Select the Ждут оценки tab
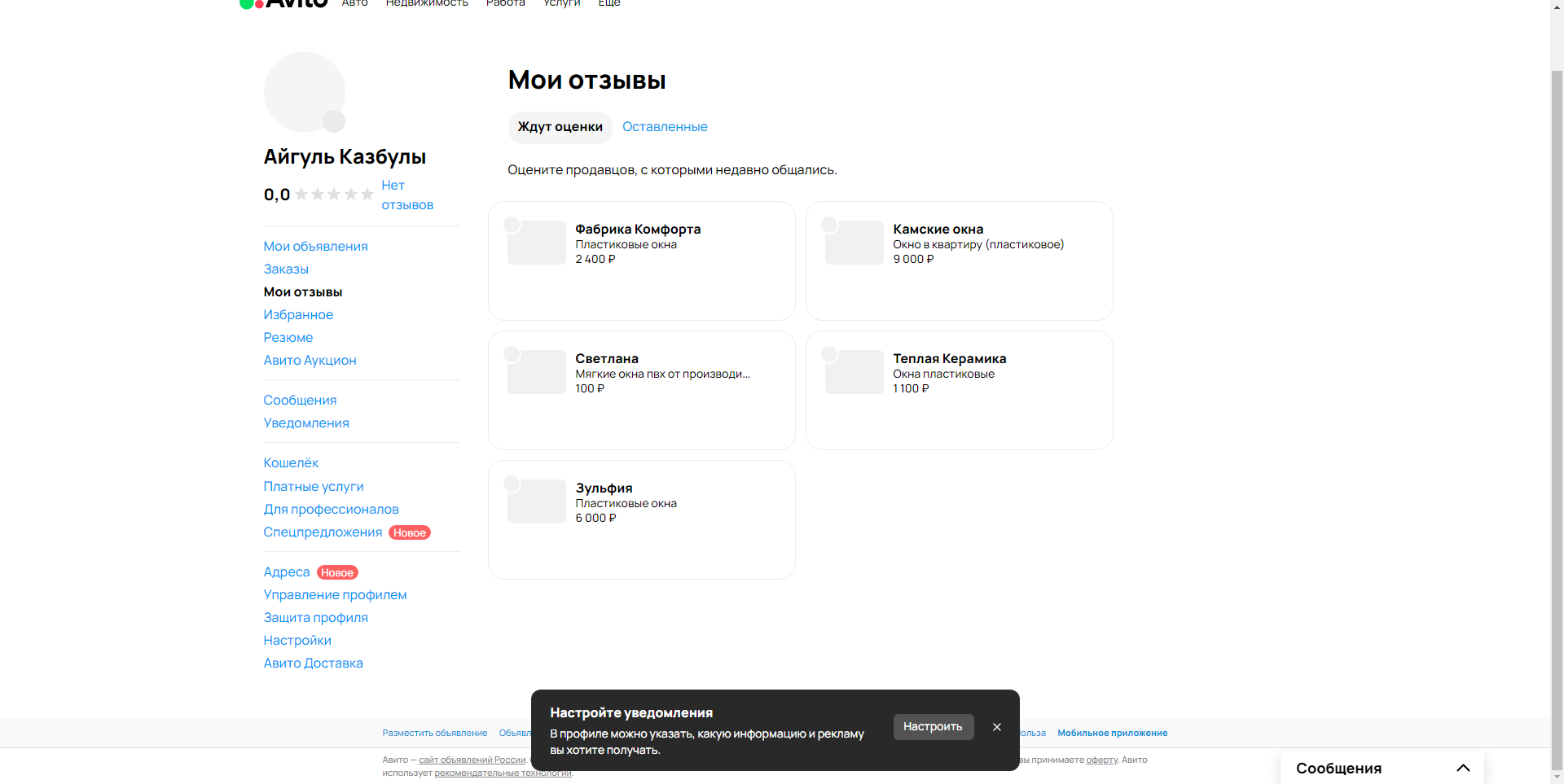The width and height of the screenshot is (1564, 784). (560, 127)
